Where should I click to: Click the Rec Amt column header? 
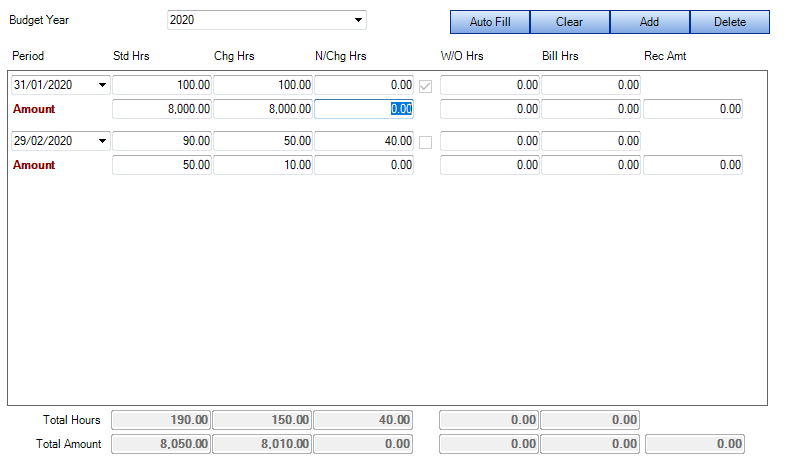coord(665,56)
